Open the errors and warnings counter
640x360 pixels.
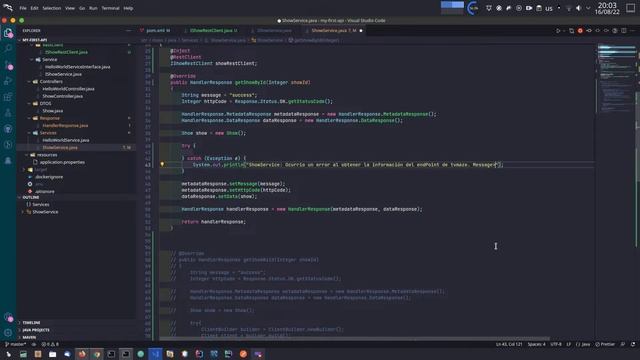[x=50, y=344]
